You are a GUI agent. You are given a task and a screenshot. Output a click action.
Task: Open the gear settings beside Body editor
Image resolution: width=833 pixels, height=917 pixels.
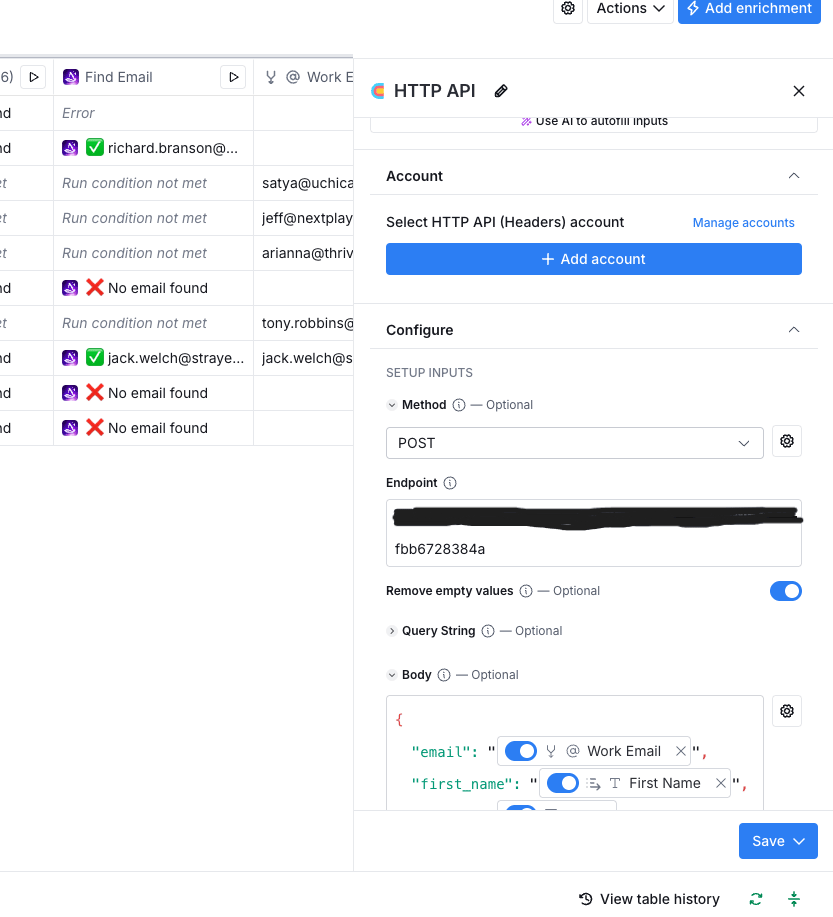[787, 711]
